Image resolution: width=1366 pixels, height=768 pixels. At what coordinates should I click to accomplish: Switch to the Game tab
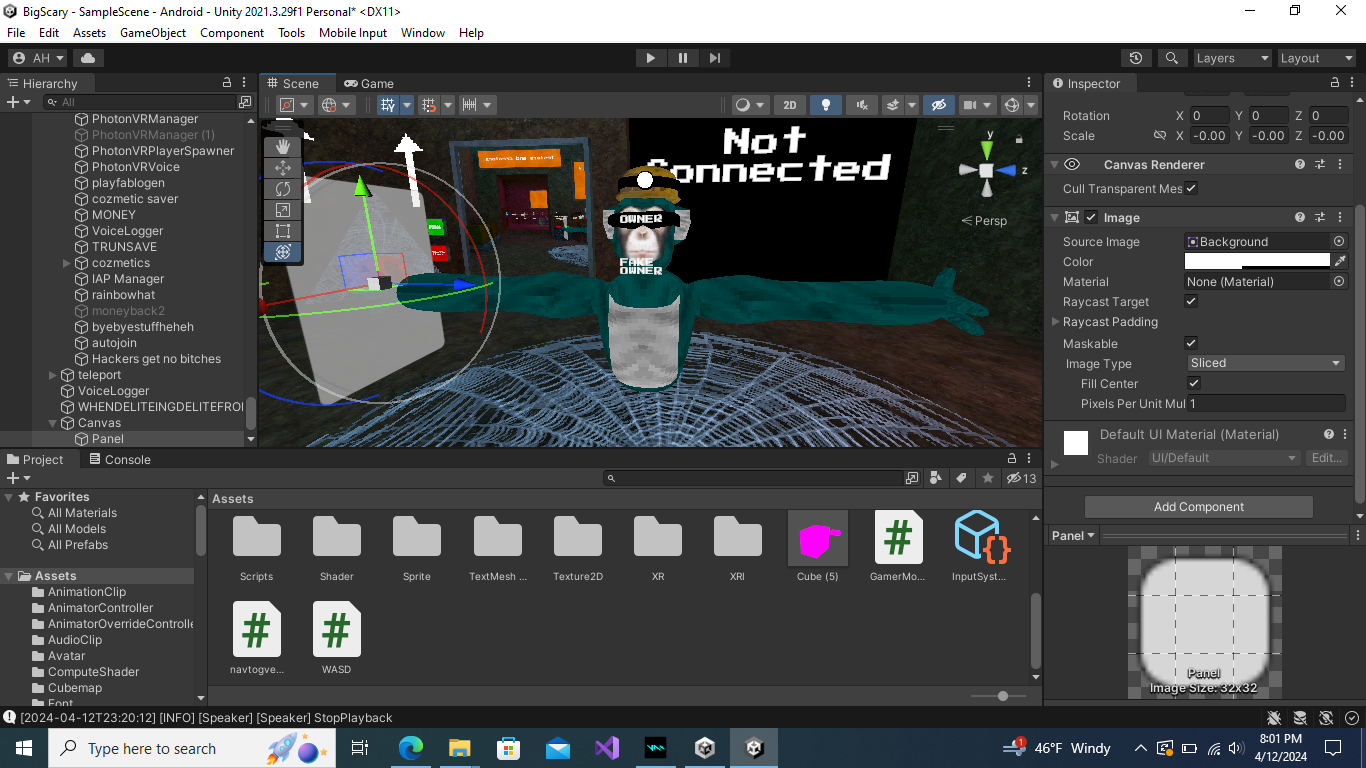(x=369, y=83)
